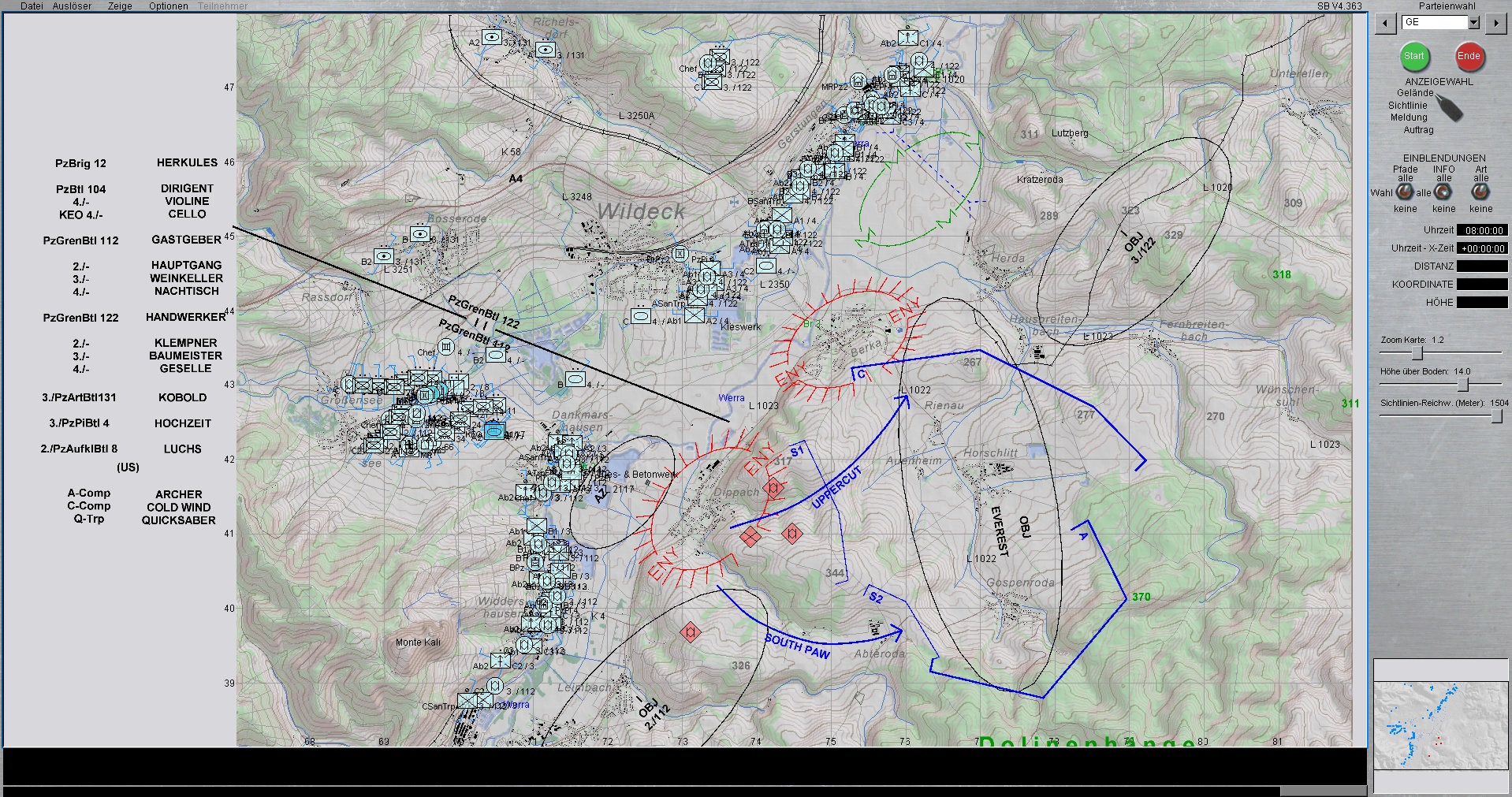This screenshot has height=797, width=1512.
Task: Go to previous party with left arrow
Action: coord(1385,23)
